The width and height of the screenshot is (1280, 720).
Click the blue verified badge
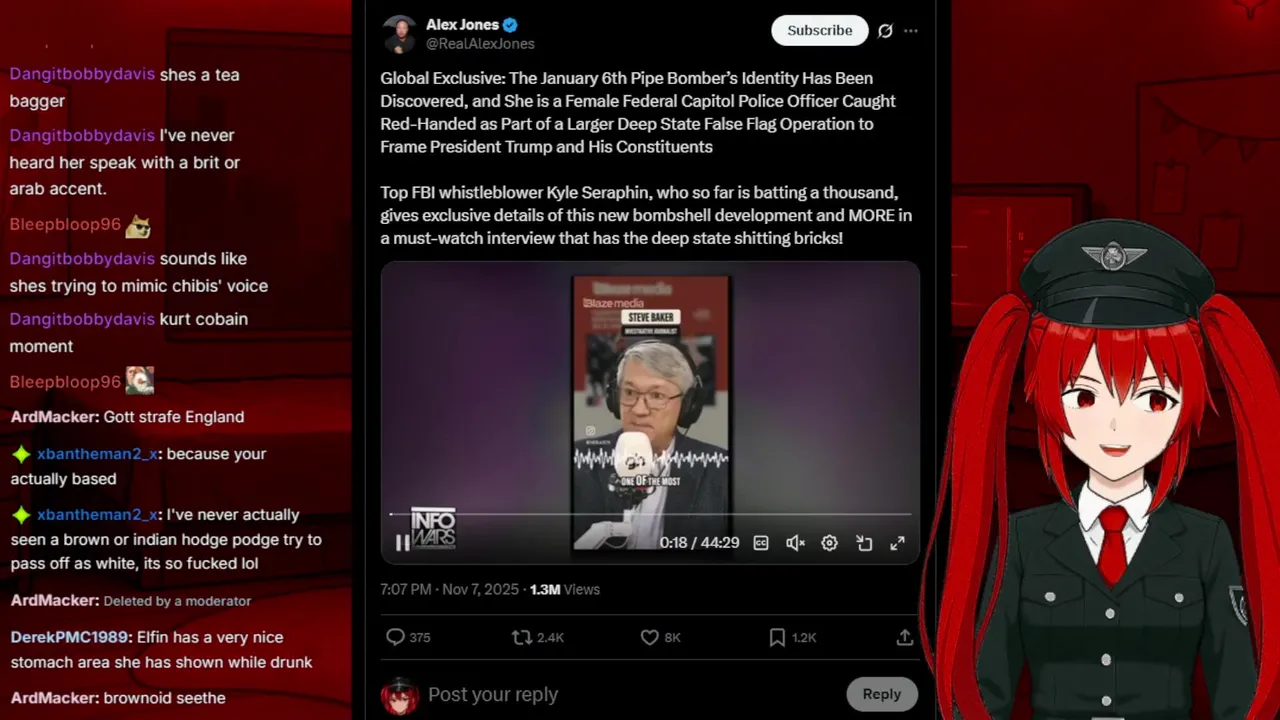pos(510,25)
